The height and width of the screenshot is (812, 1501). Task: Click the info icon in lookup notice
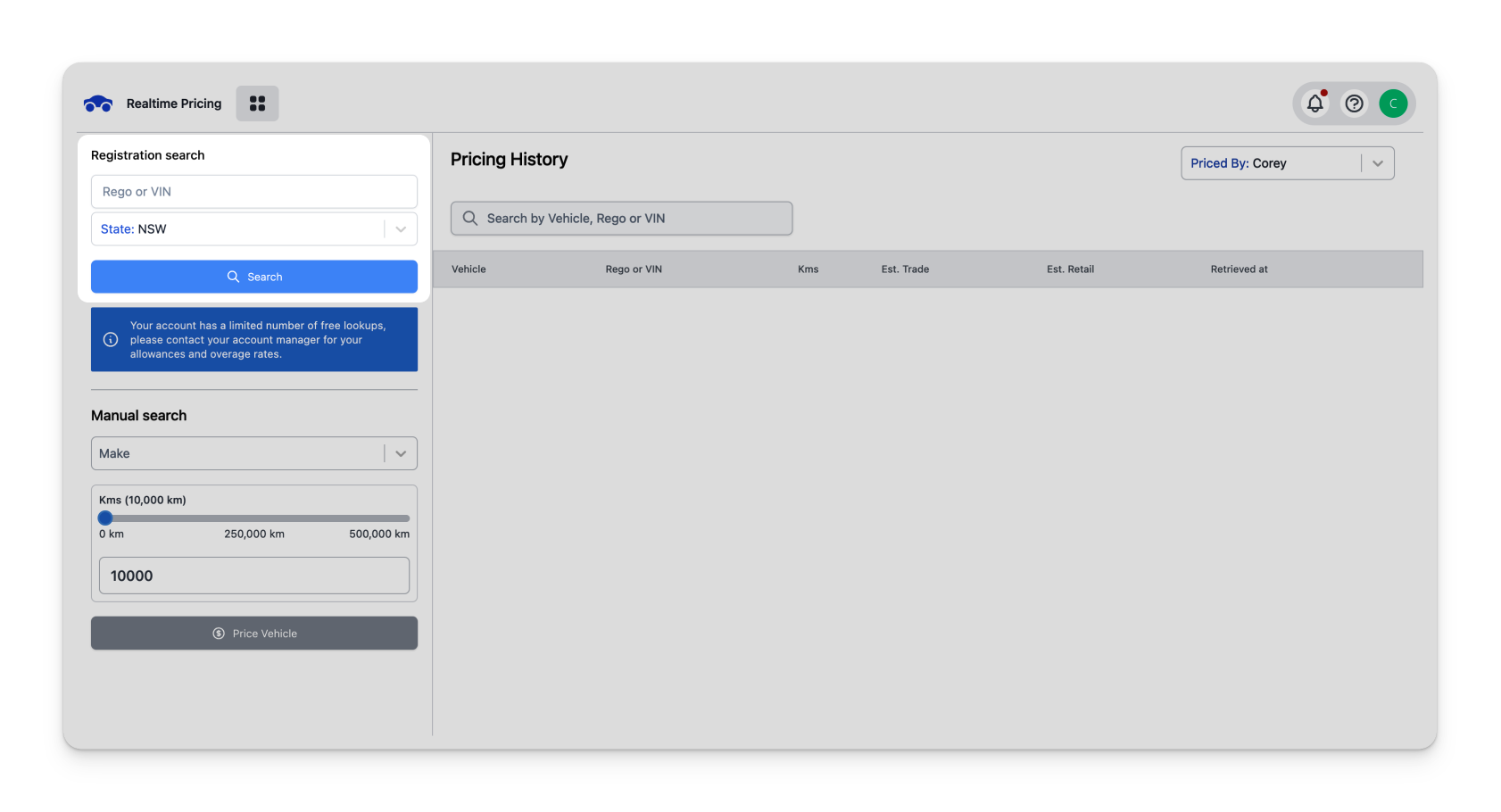111,340
